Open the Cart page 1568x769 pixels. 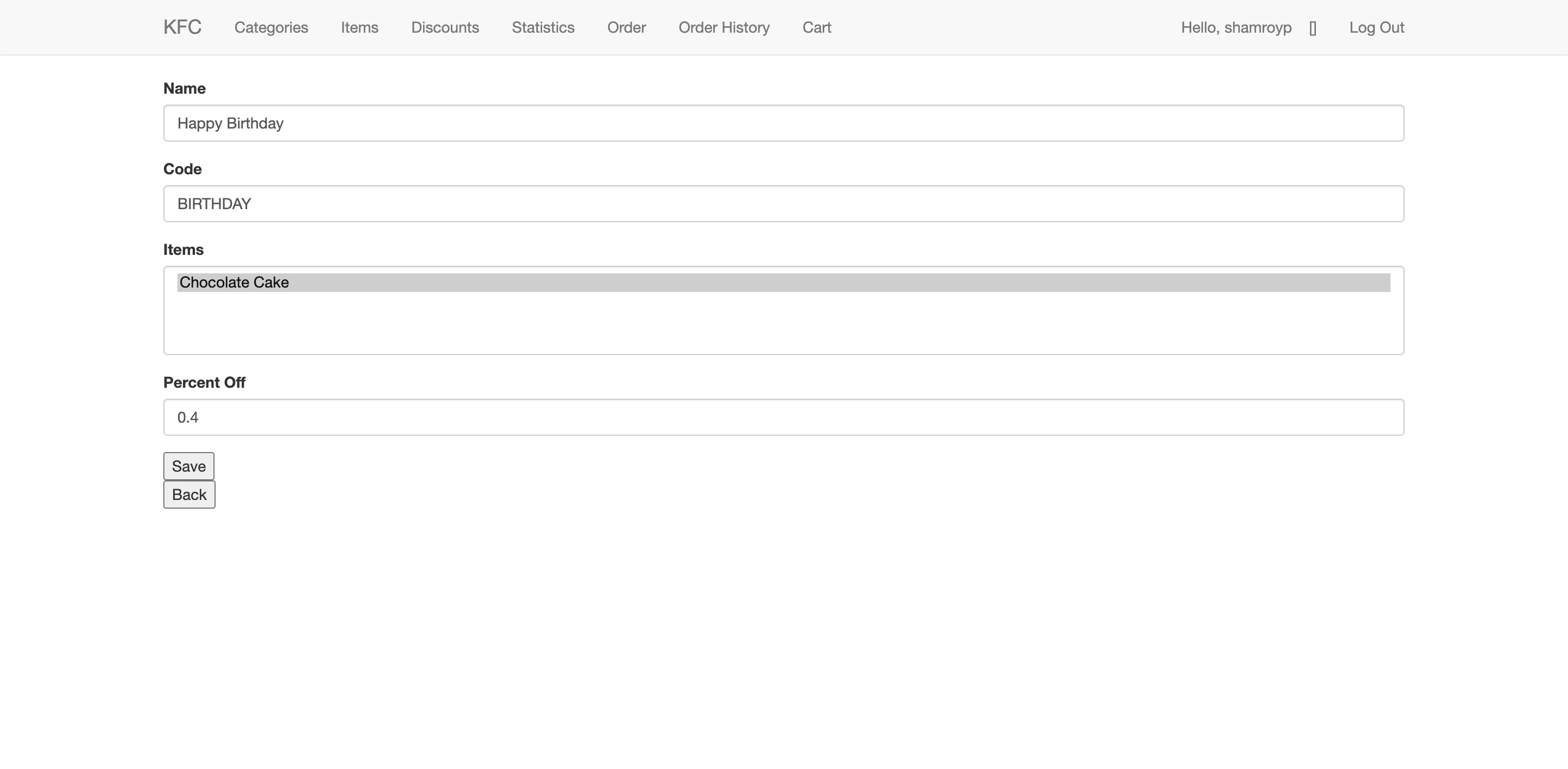(x=816, y=27)
